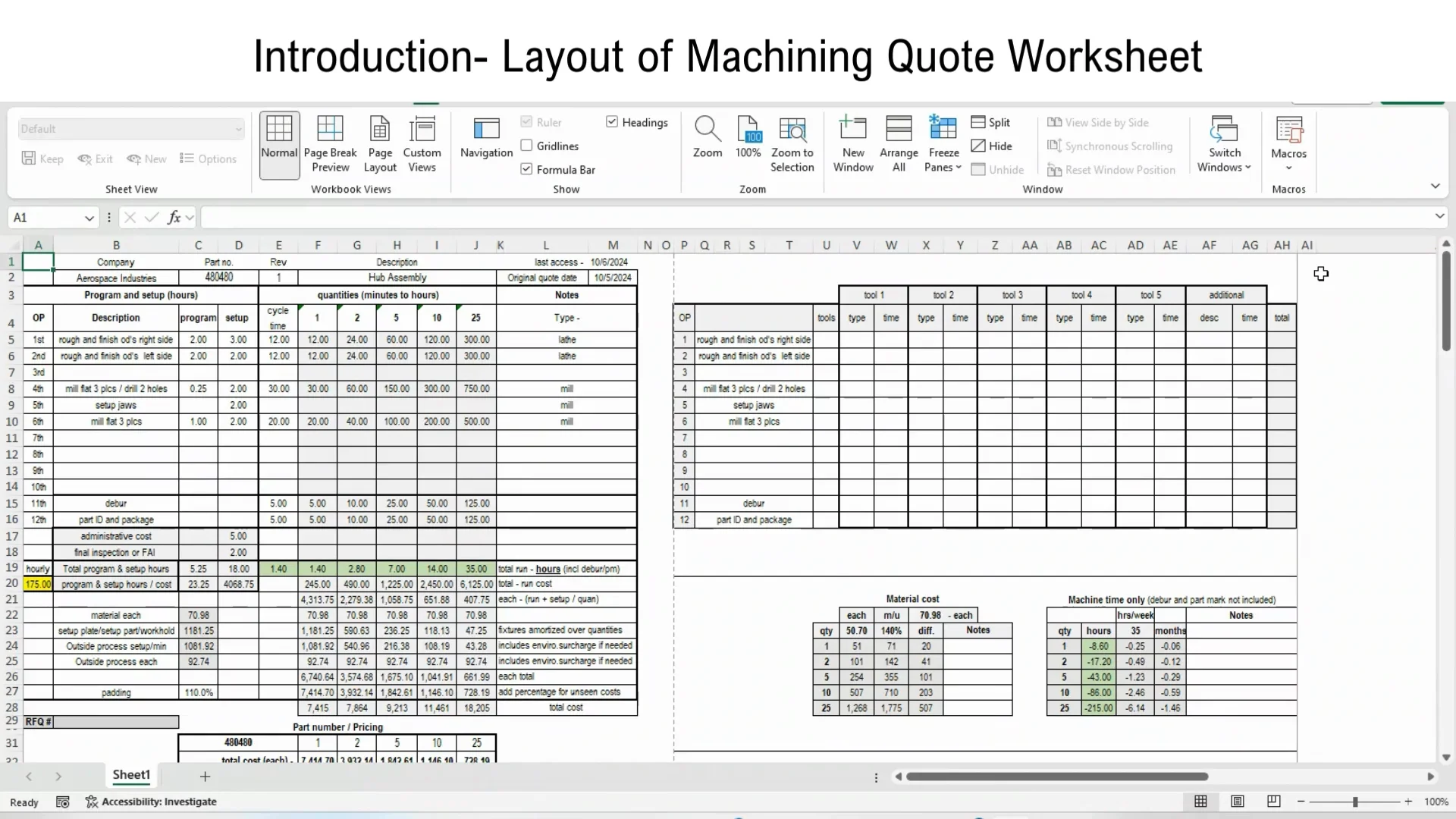Uncheck the Headings option
The height and width of the screenshot is (819, 1456).
[x=612, y=122]
